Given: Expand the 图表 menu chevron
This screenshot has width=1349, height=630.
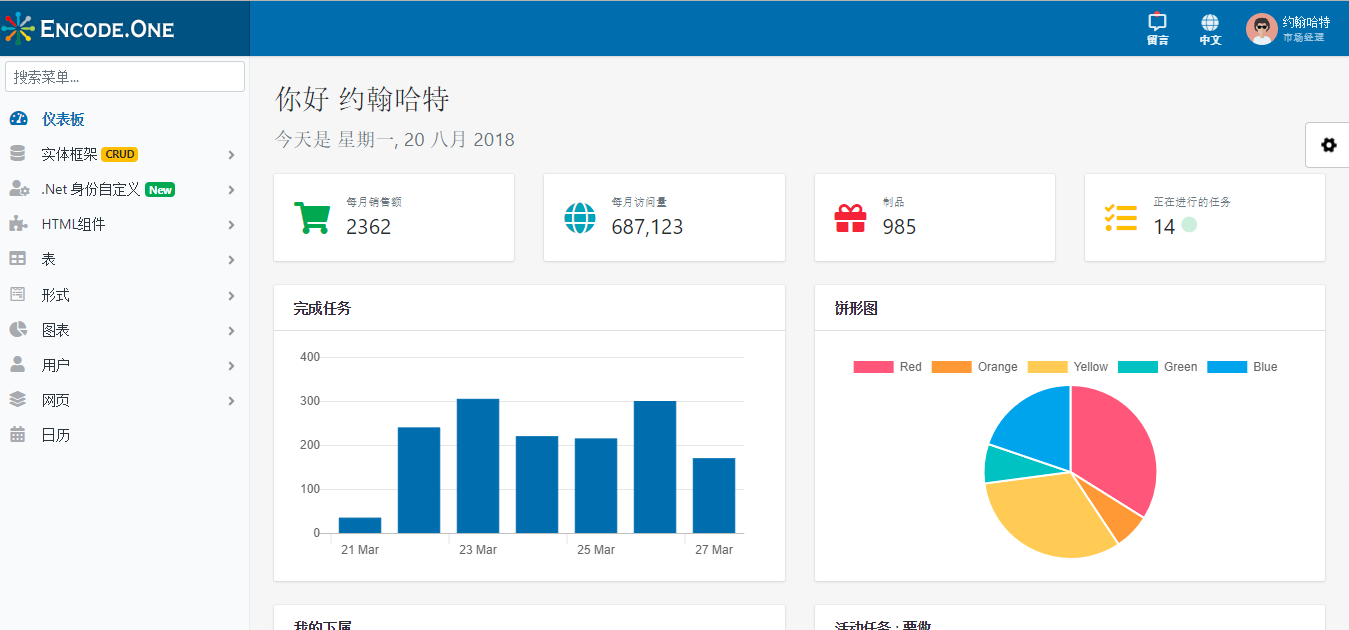Looking at the screenshot, I should point(231,331).
